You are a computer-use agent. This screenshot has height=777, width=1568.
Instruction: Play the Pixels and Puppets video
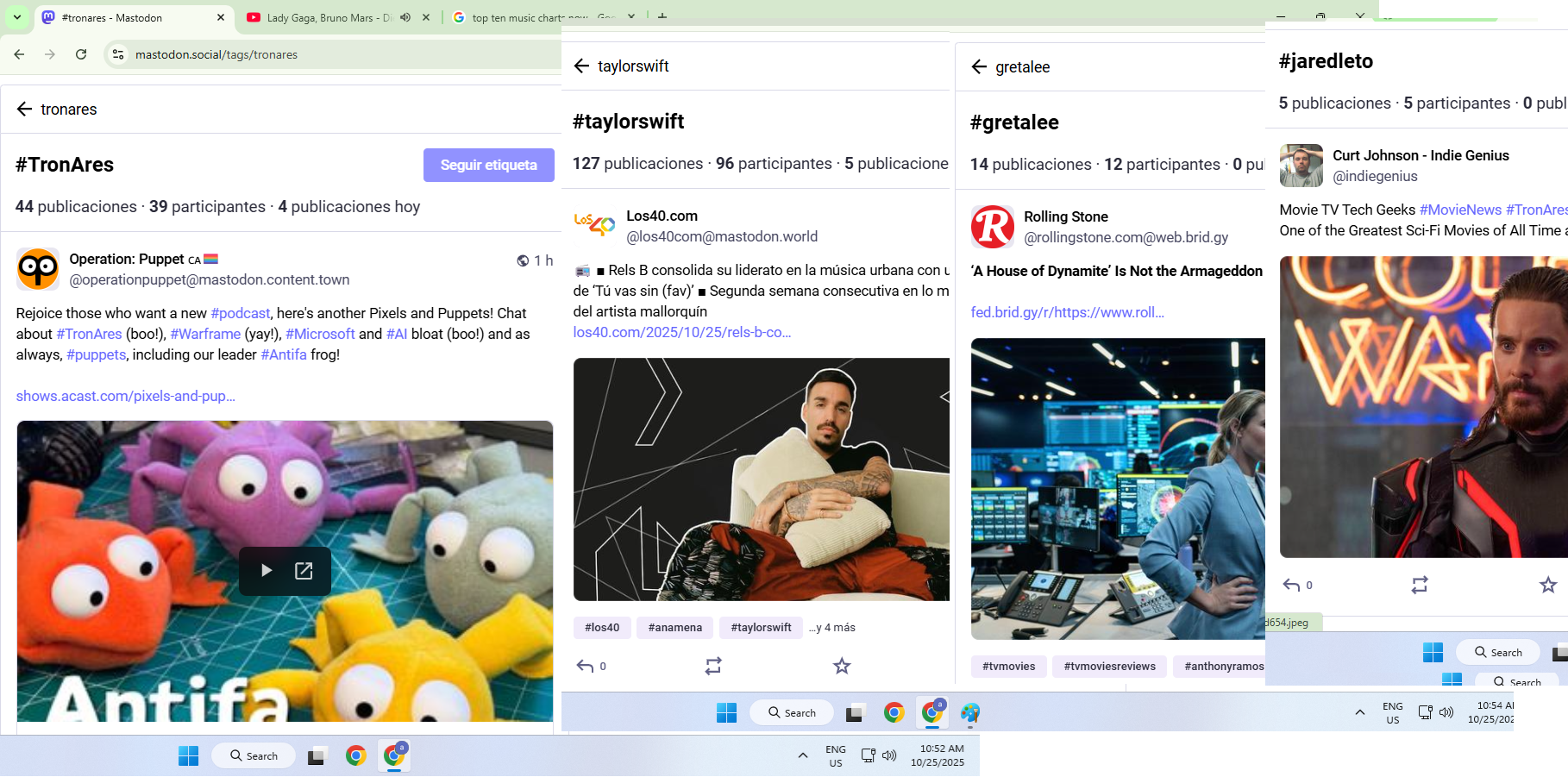pos(267,571)
